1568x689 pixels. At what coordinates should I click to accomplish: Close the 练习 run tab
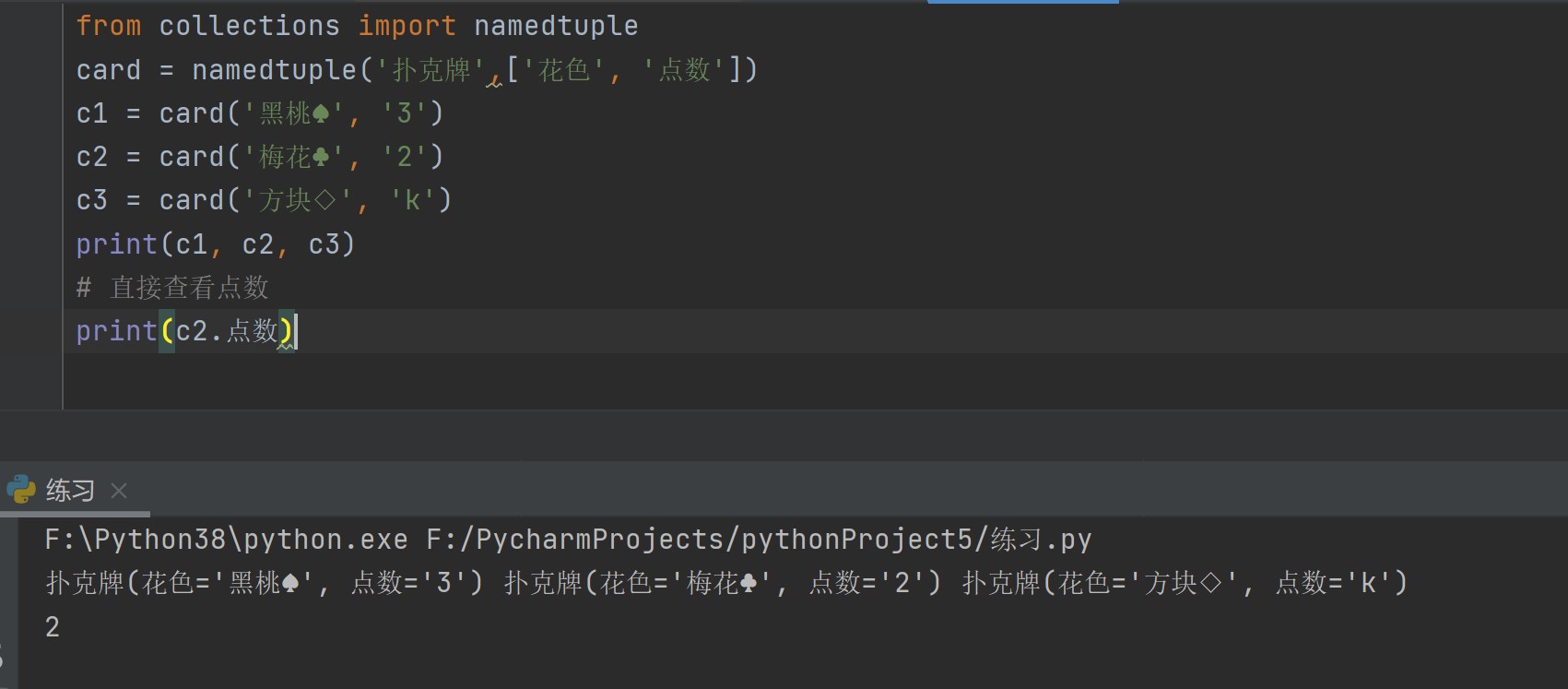click(x=119, y=491)
